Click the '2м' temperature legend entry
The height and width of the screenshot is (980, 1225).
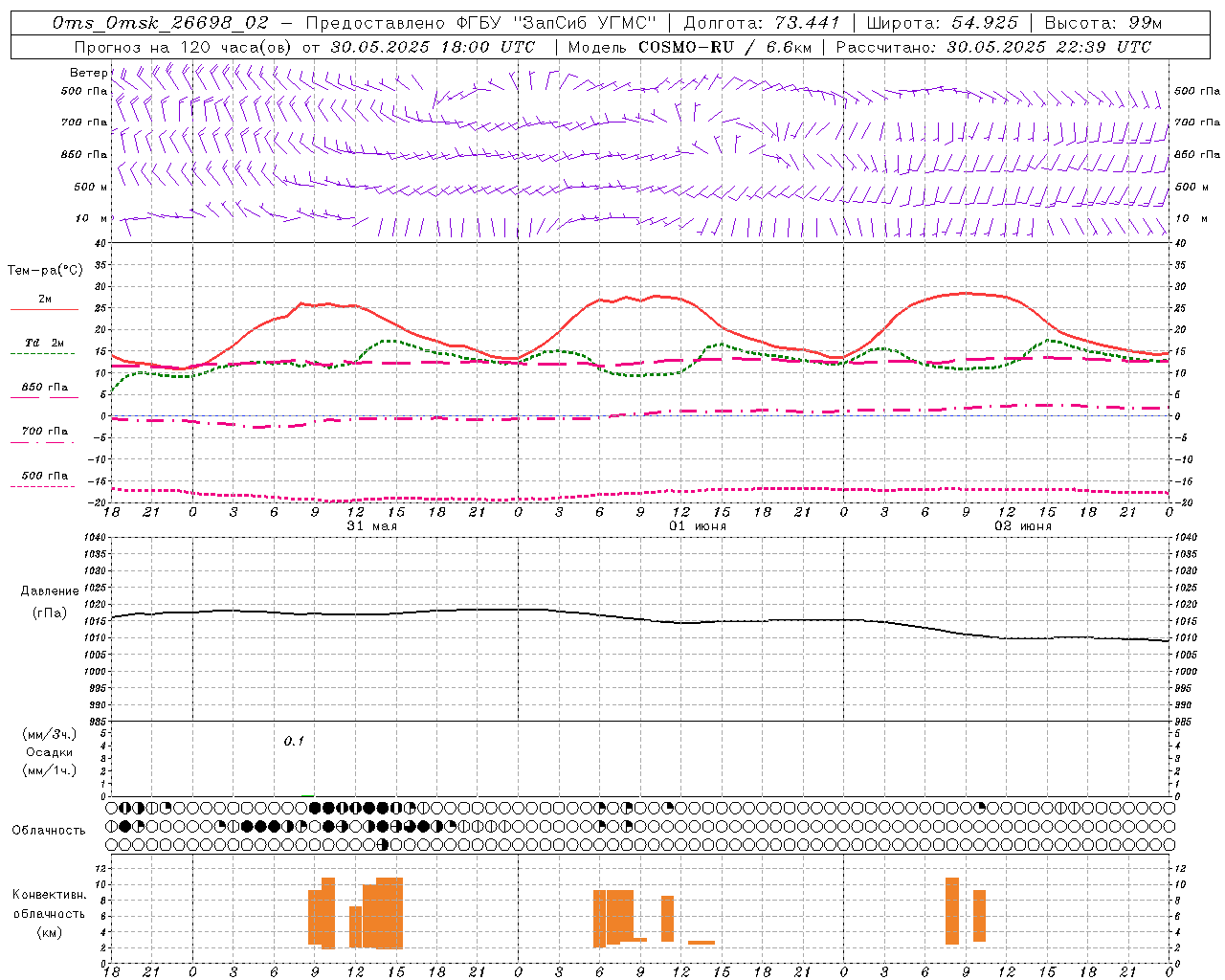tap(45, 300)
